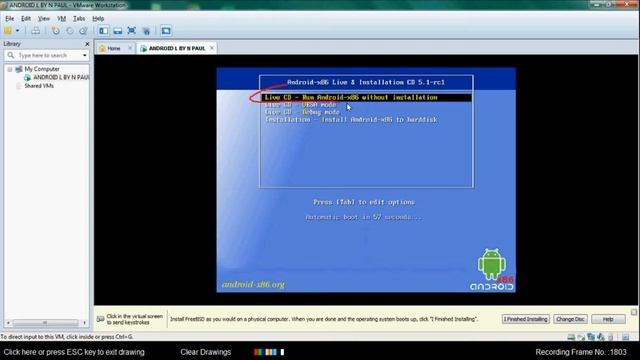
Task: Click the hard disk status icon
Action: 571,337
